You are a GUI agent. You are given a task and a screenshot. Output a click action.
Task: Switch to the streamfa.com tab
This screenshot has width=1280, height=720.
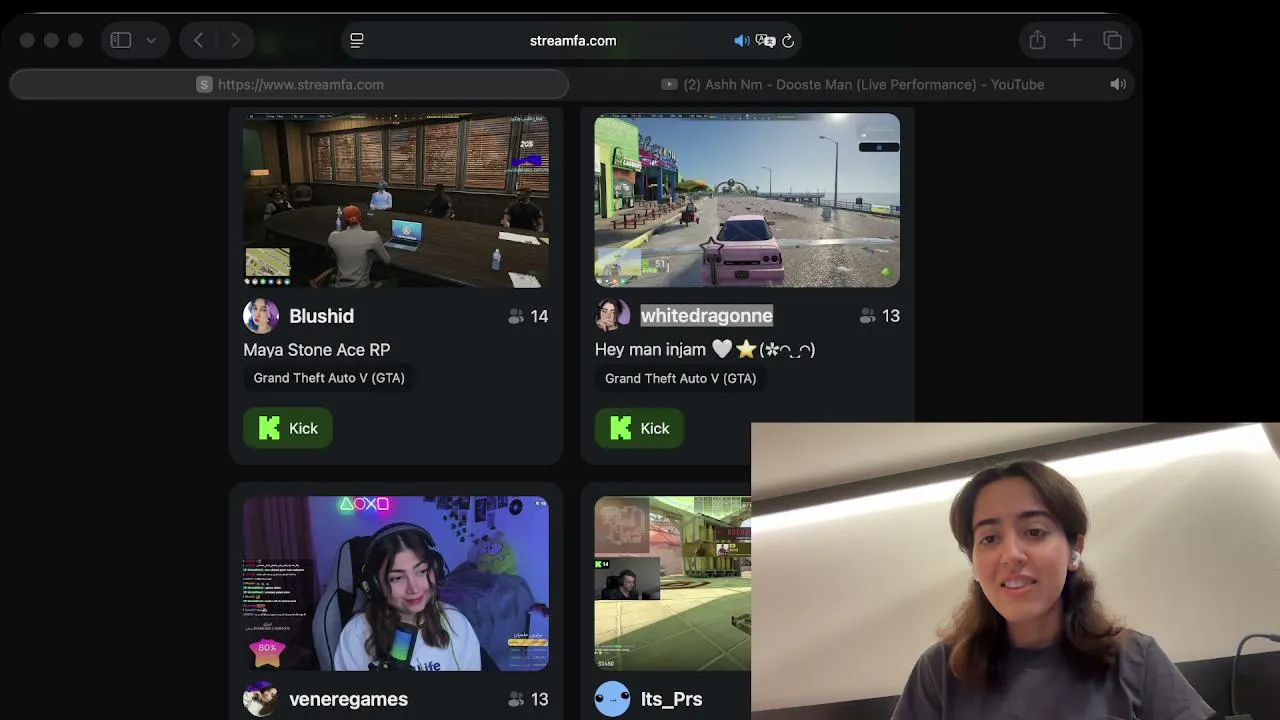coord(290,84)
